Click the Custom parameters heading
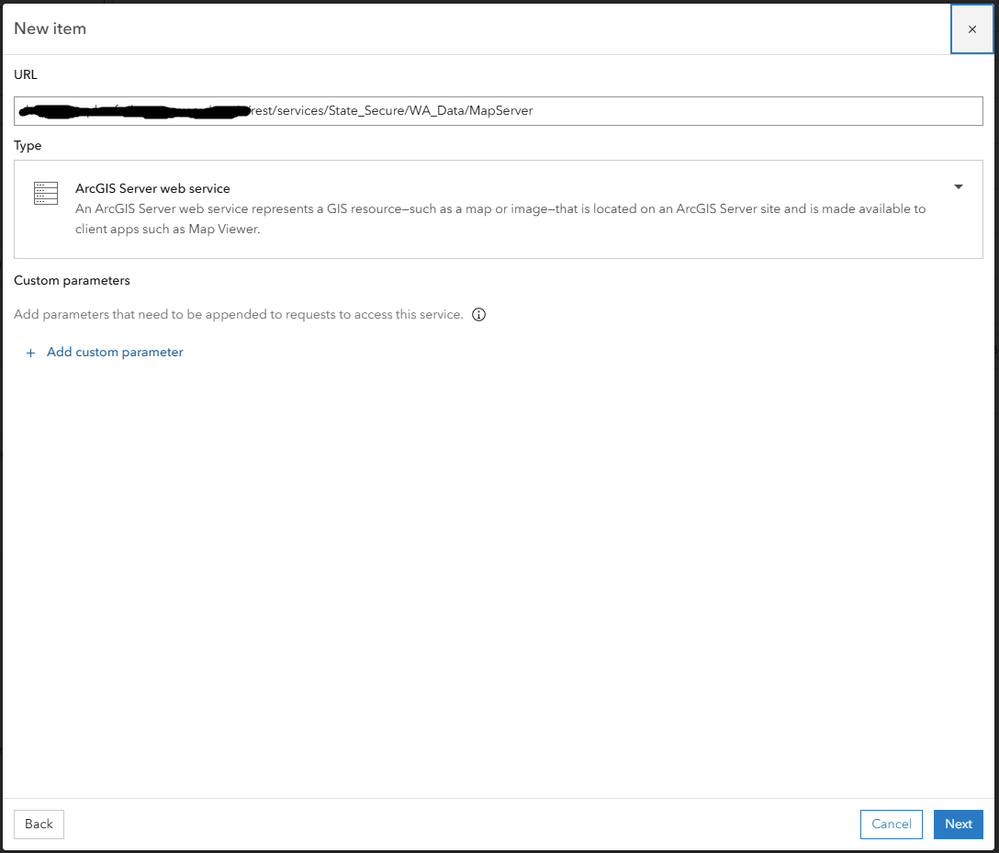This screenshot has height=853, width=999. pyautogui.click(x=72, y=280)
